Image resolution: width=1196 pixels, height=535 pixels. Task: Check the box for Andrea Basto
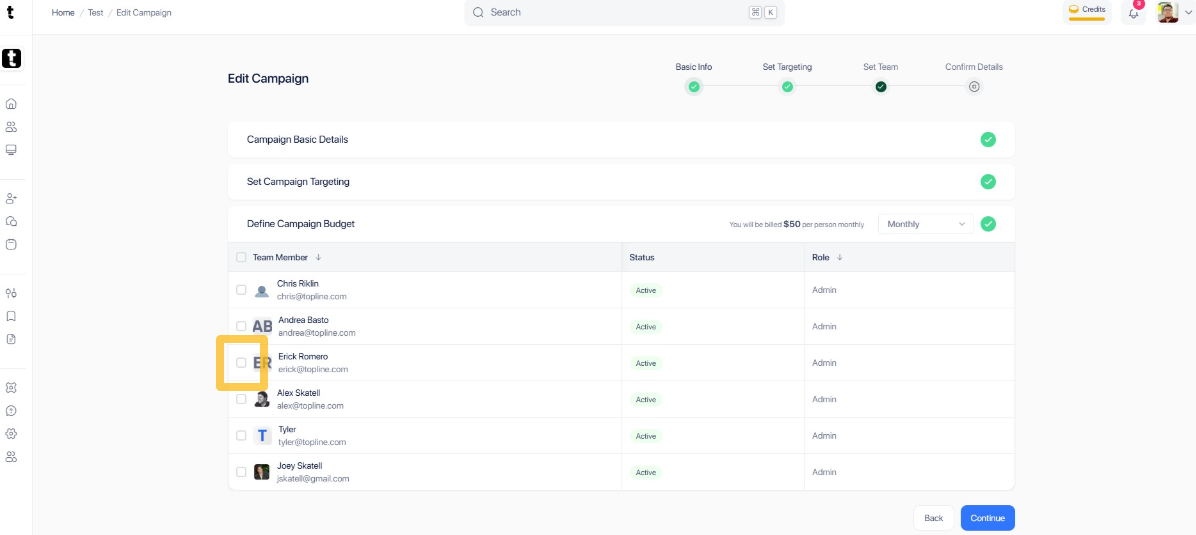click(x=241, y=326)
